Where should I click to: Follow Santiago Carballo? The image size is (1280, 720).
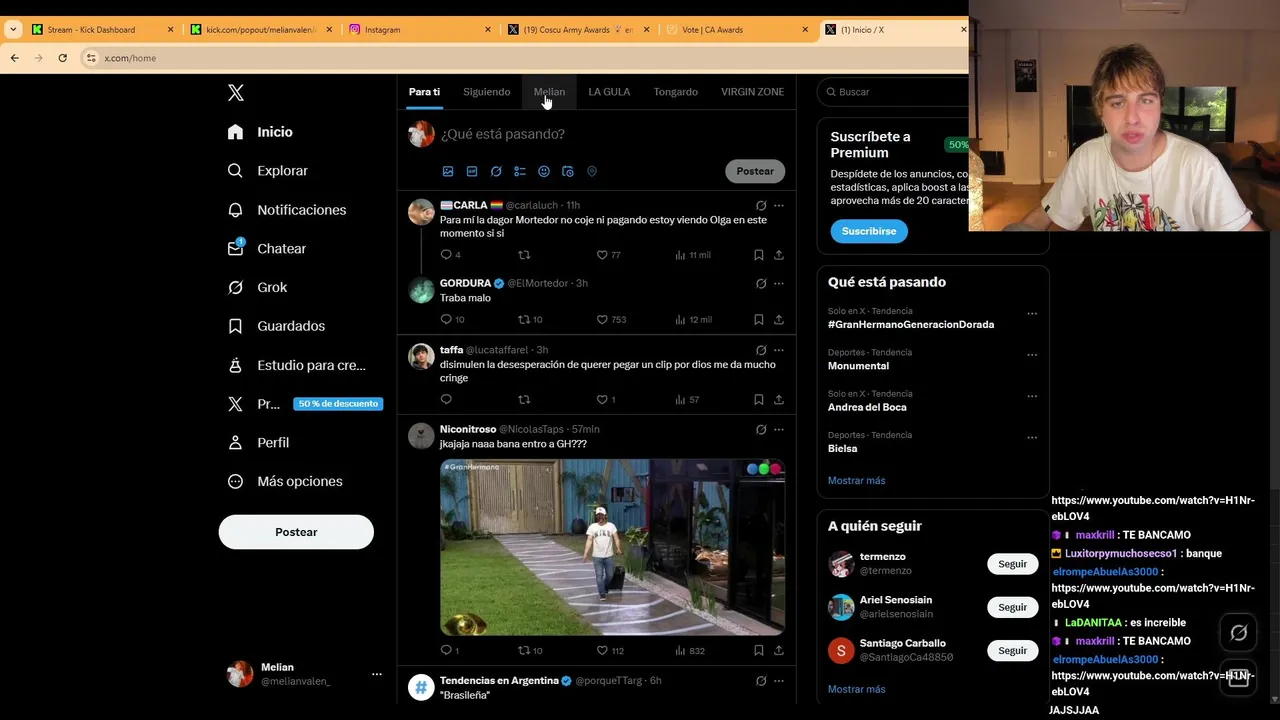1012,651
